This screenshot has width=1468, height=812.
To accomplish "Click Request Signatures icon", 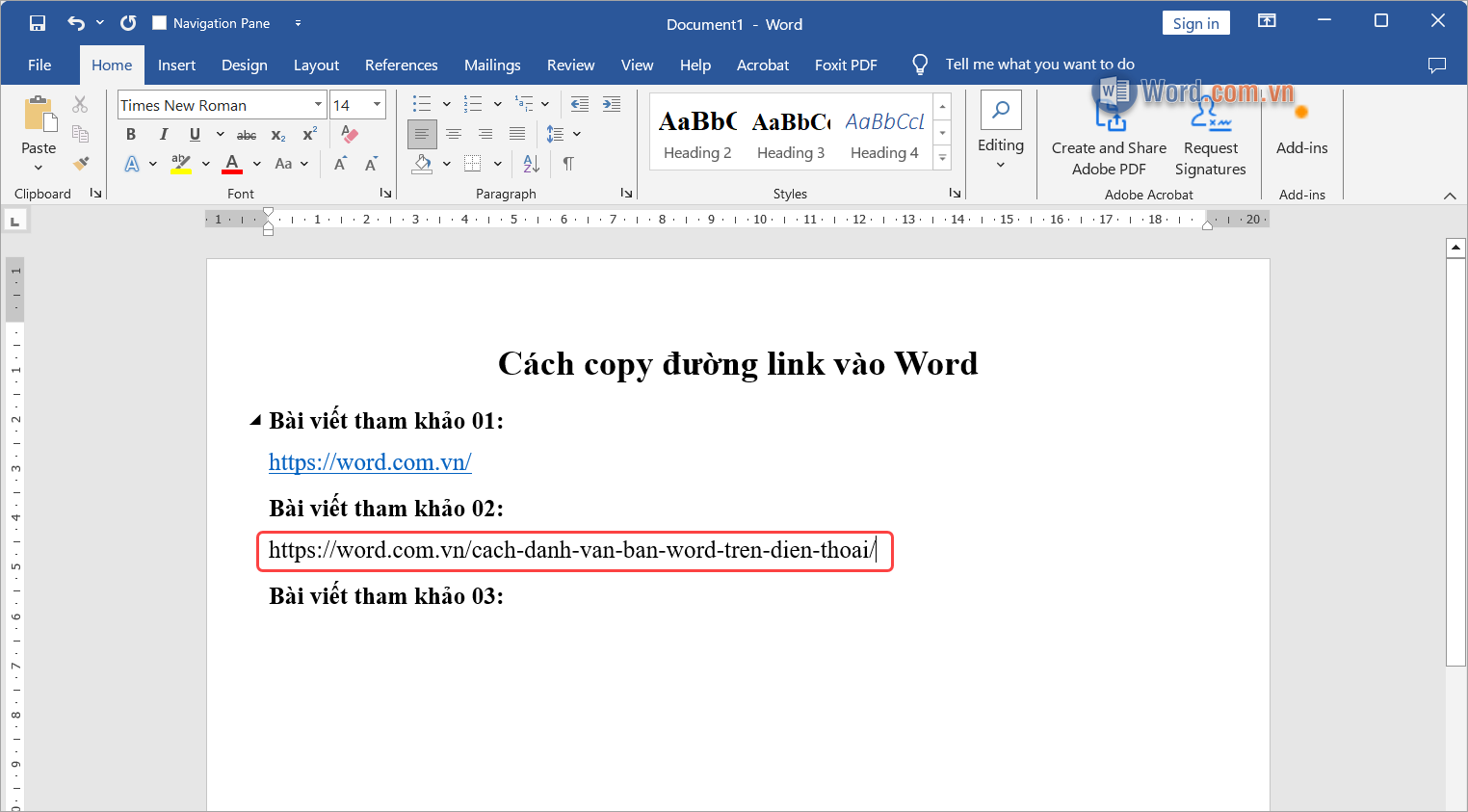I will (1211, 138).
